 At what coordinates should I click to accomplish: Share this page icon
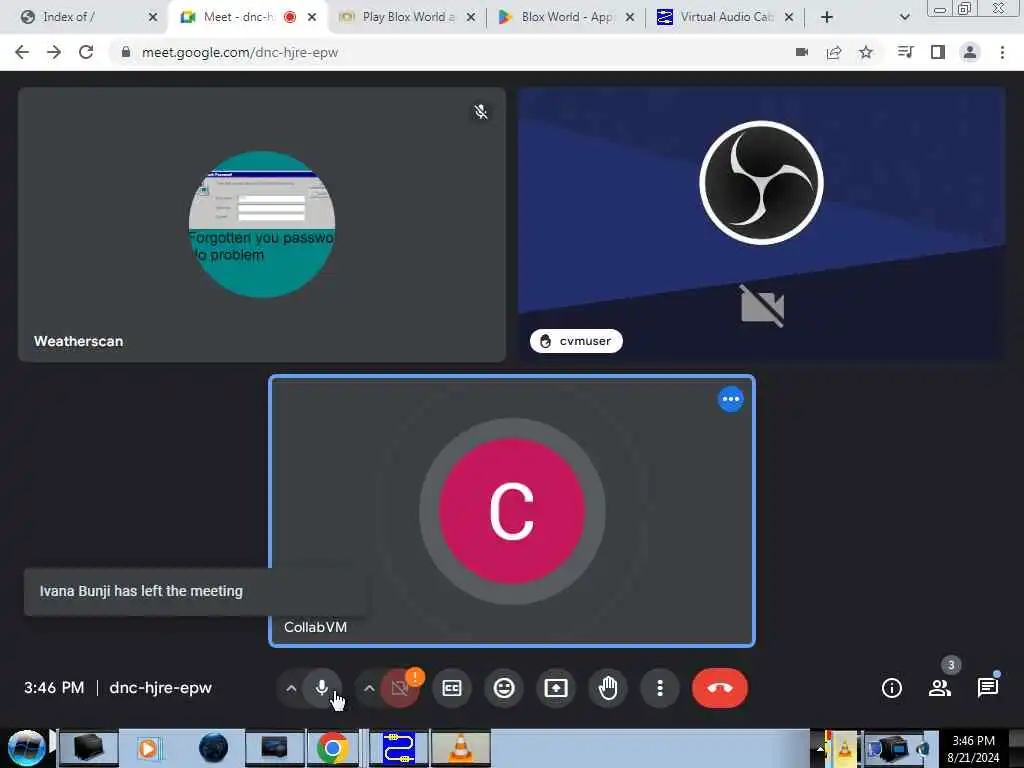tap(834, 52)
